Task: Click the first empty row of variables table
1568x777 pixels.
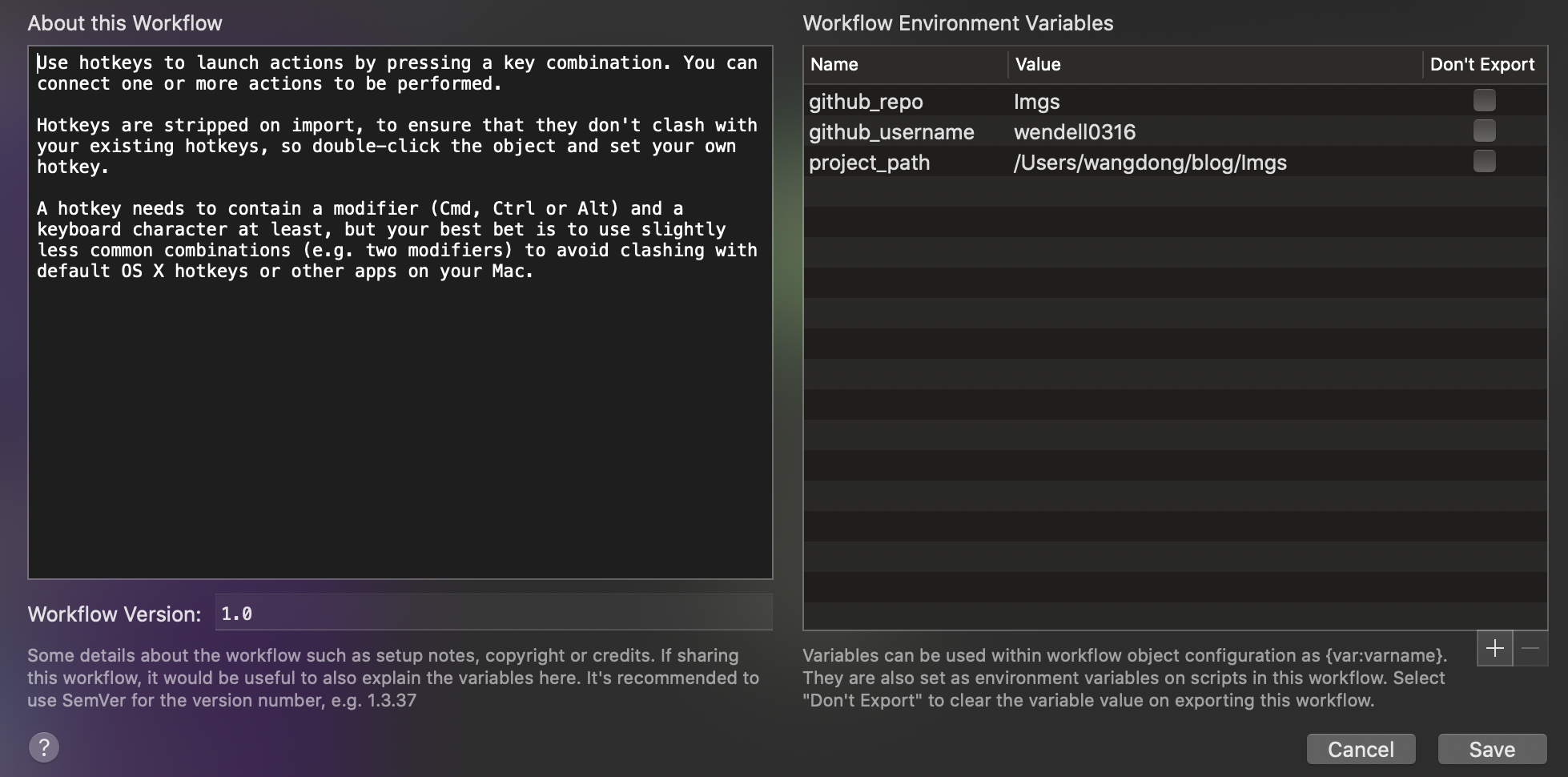Action: click(1175, 193)
